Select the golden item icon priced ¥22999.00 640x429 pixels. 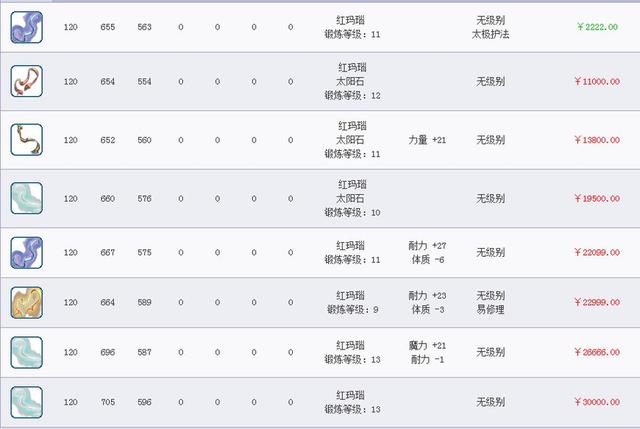pyautogui.click(x=26, y=304)
